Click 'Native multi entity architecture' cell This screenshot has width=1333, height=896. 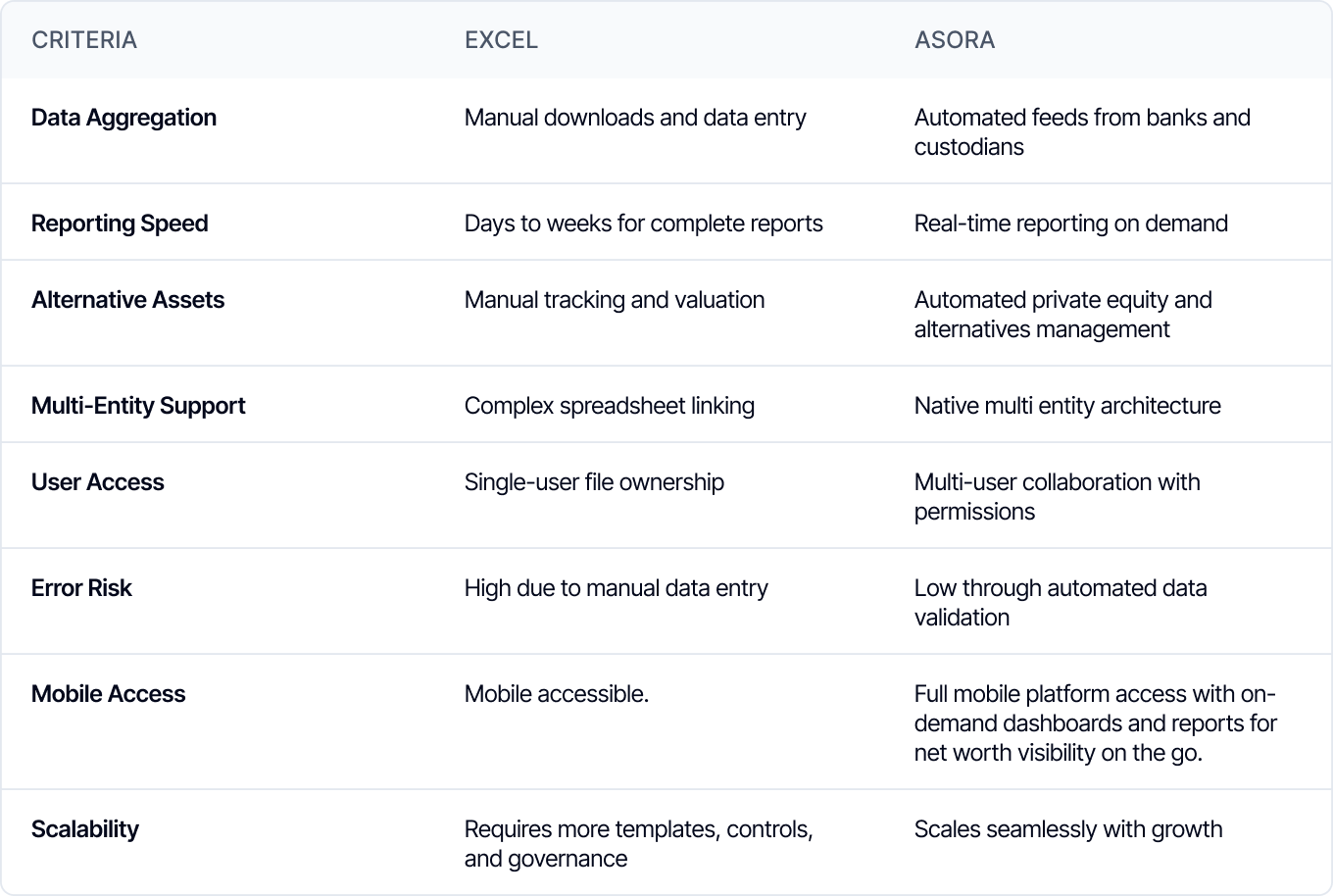[x=1067, y=406]
